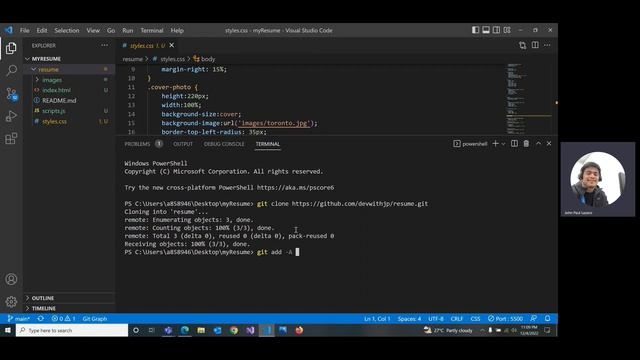This screenshot has height=360, width=640.
Task: Kill the terminal with the trash icon
Action: click(x=526, y=144)
